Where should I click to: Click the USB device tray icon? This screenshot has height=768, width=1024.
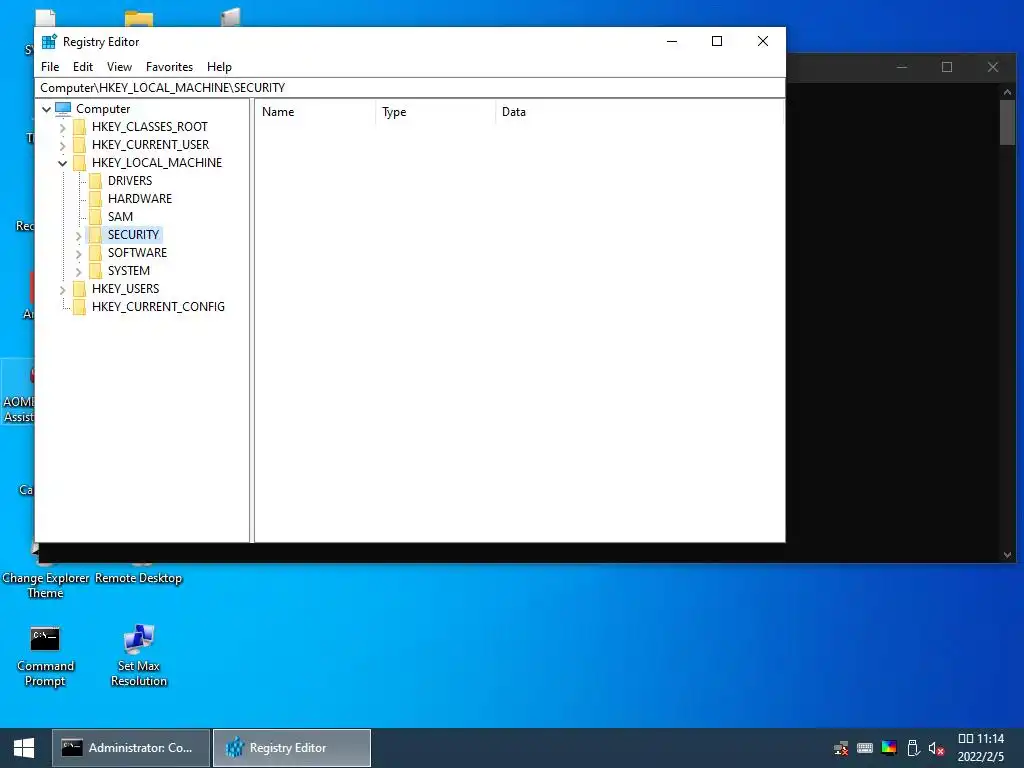[x=914, y=748]
